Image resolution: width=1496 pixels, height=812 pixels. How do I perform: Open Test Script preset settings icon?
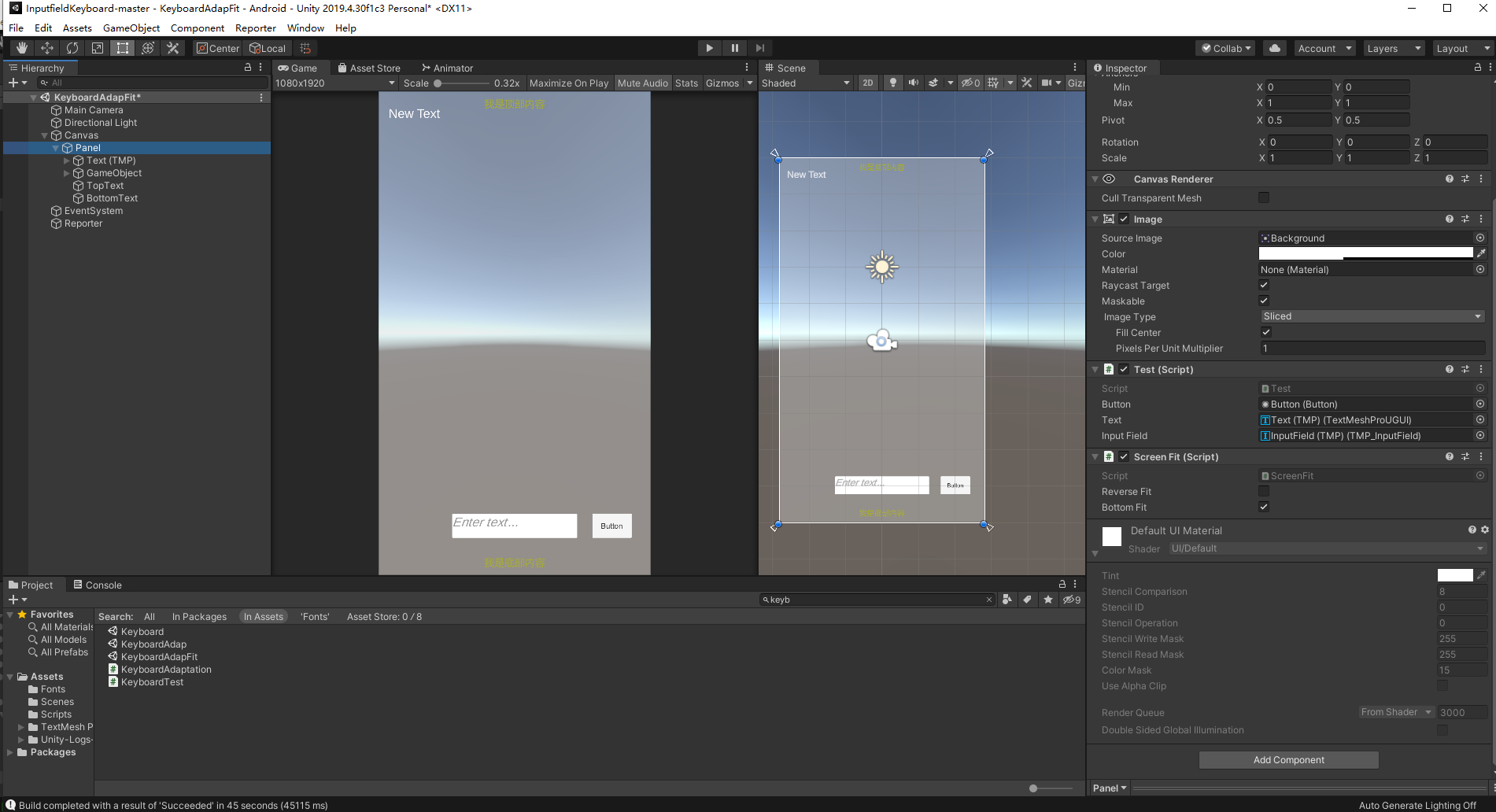pyautogui.click(x=1465, y=369)
